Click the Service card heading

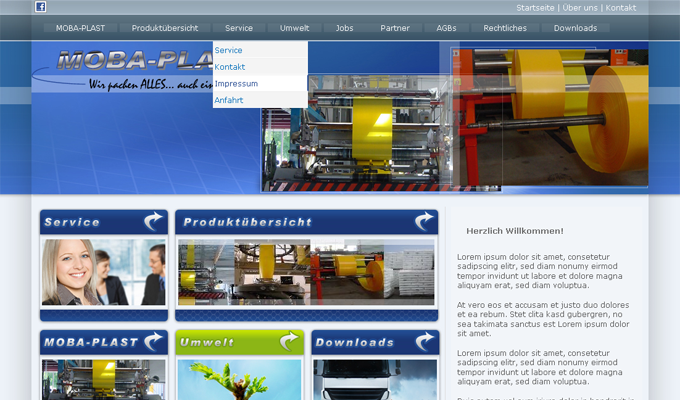point(72,222)
